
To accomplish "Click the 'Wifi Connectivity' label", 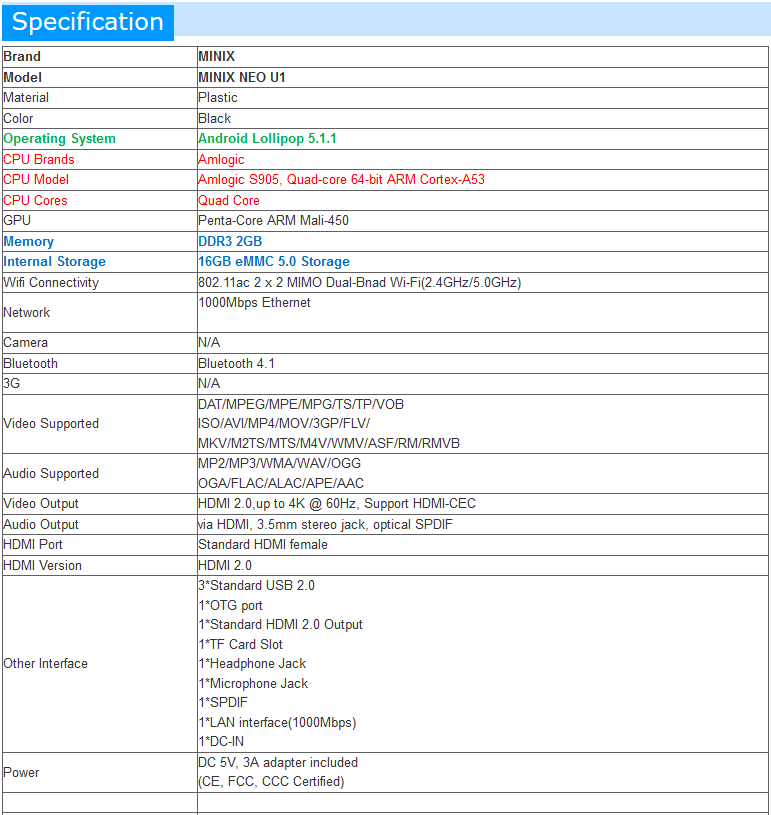I will point(51,283).
